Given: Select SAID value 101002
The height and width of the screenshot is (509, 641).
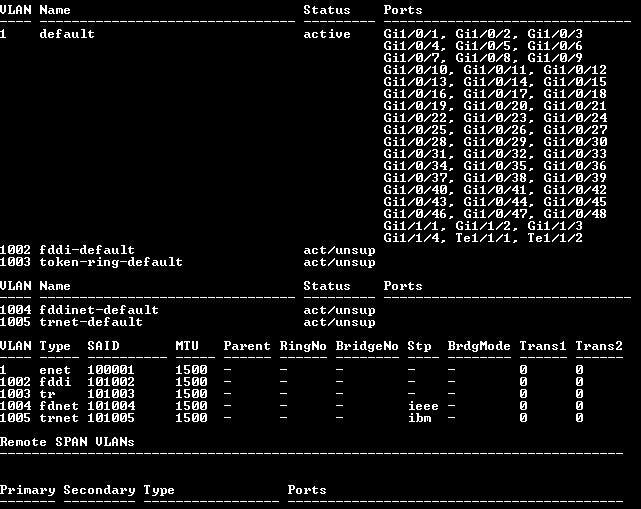Looking at the screenshot, I should tap(111, 382).
